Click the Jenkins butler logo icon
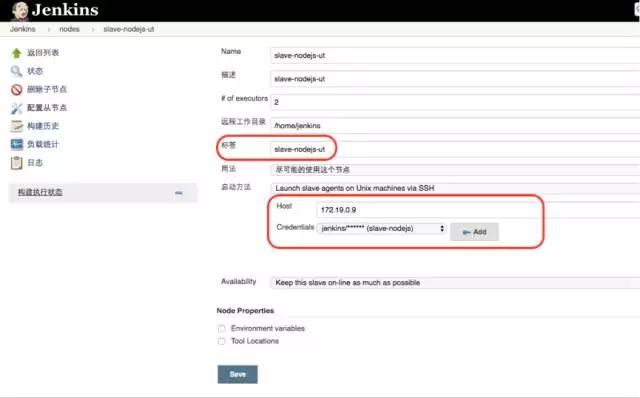The width and height of the screenshot is (640, 398). pyautogui.click(x=19, y=11)
